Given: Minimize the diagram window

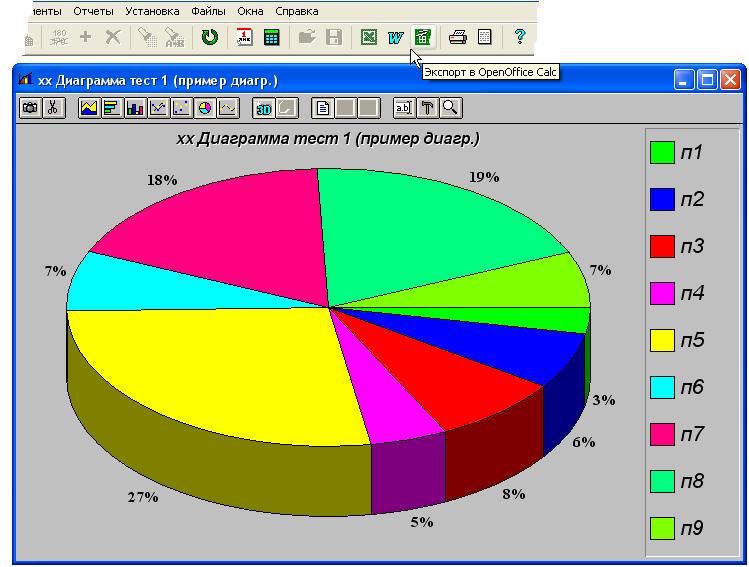Looking at the screenshot, I should pyautogui.click(x=684, y=80).
